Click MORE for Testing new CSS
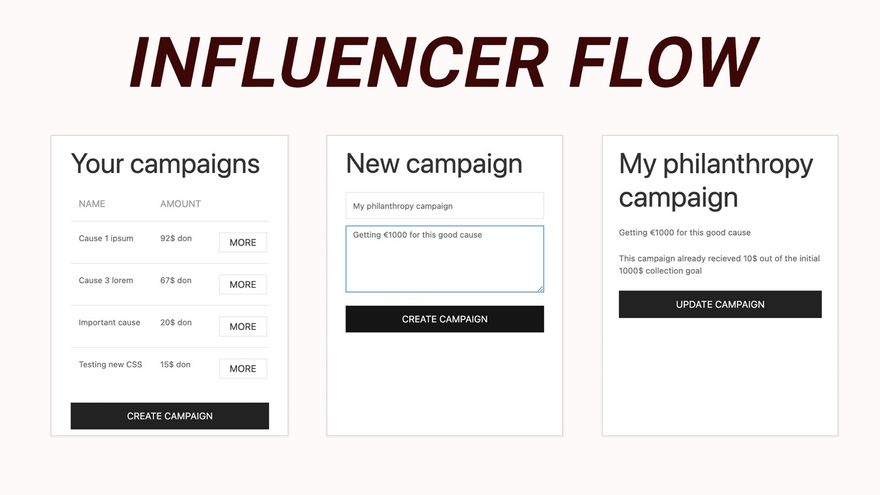 click(243, 369)
